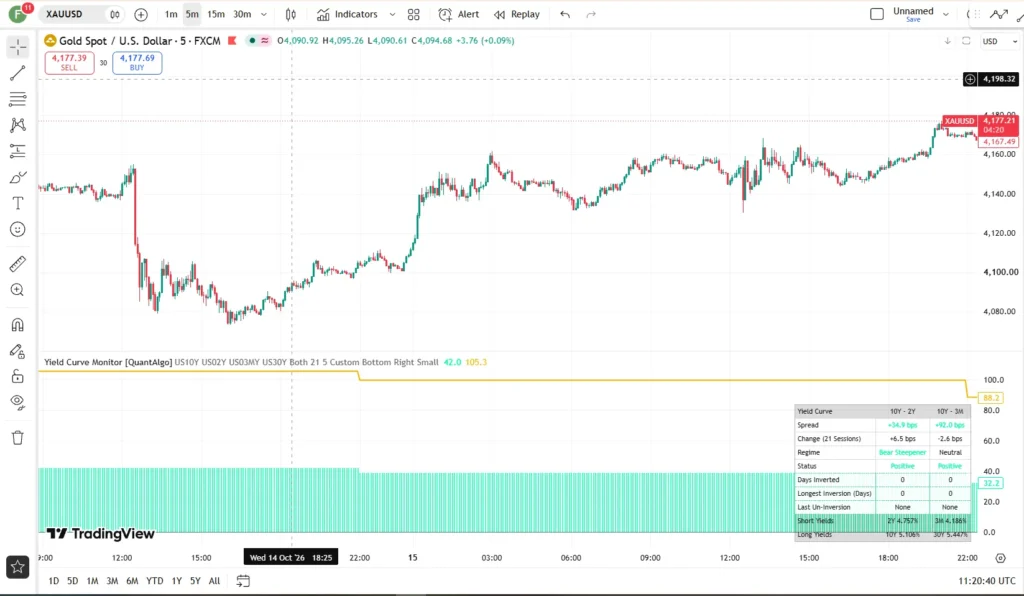Click the BUY 4,177.69 button

(x=137, y=63)
